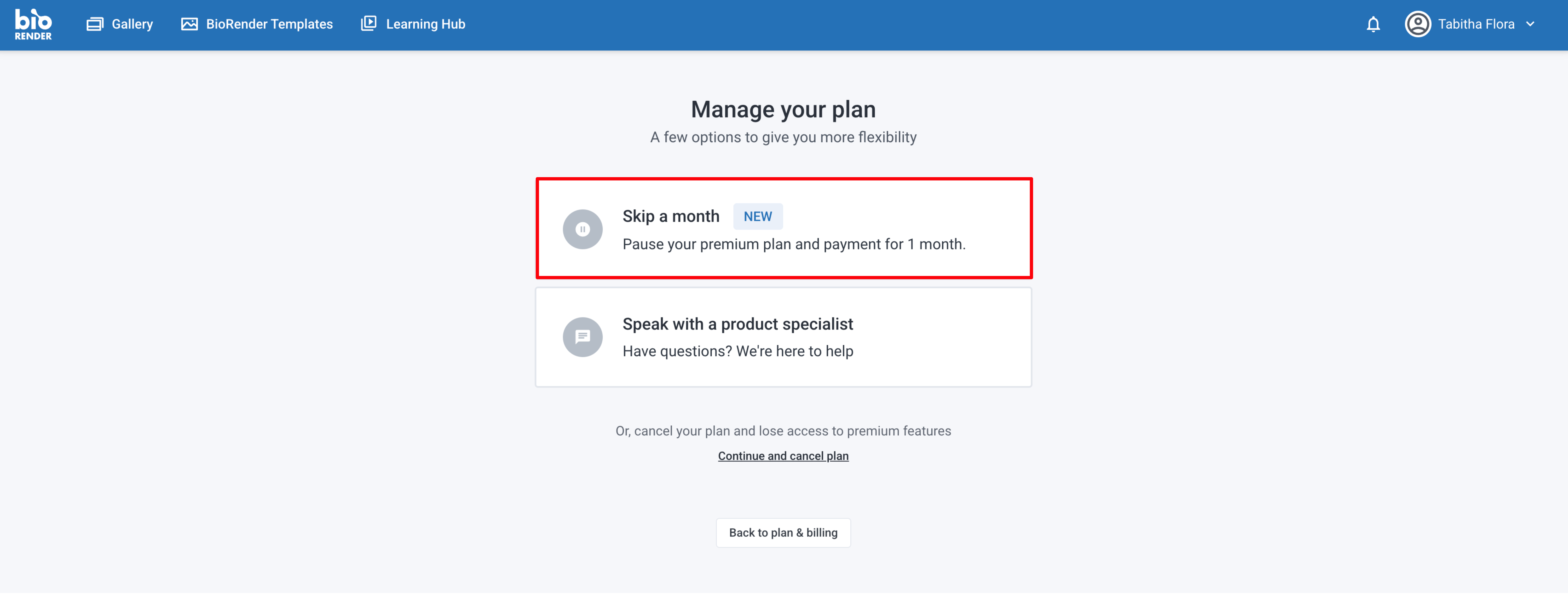The image size is (1568, 596).
Task: Click "Pause your premium plan" description text
Action: pyautogui.click(x=794, y=244)
